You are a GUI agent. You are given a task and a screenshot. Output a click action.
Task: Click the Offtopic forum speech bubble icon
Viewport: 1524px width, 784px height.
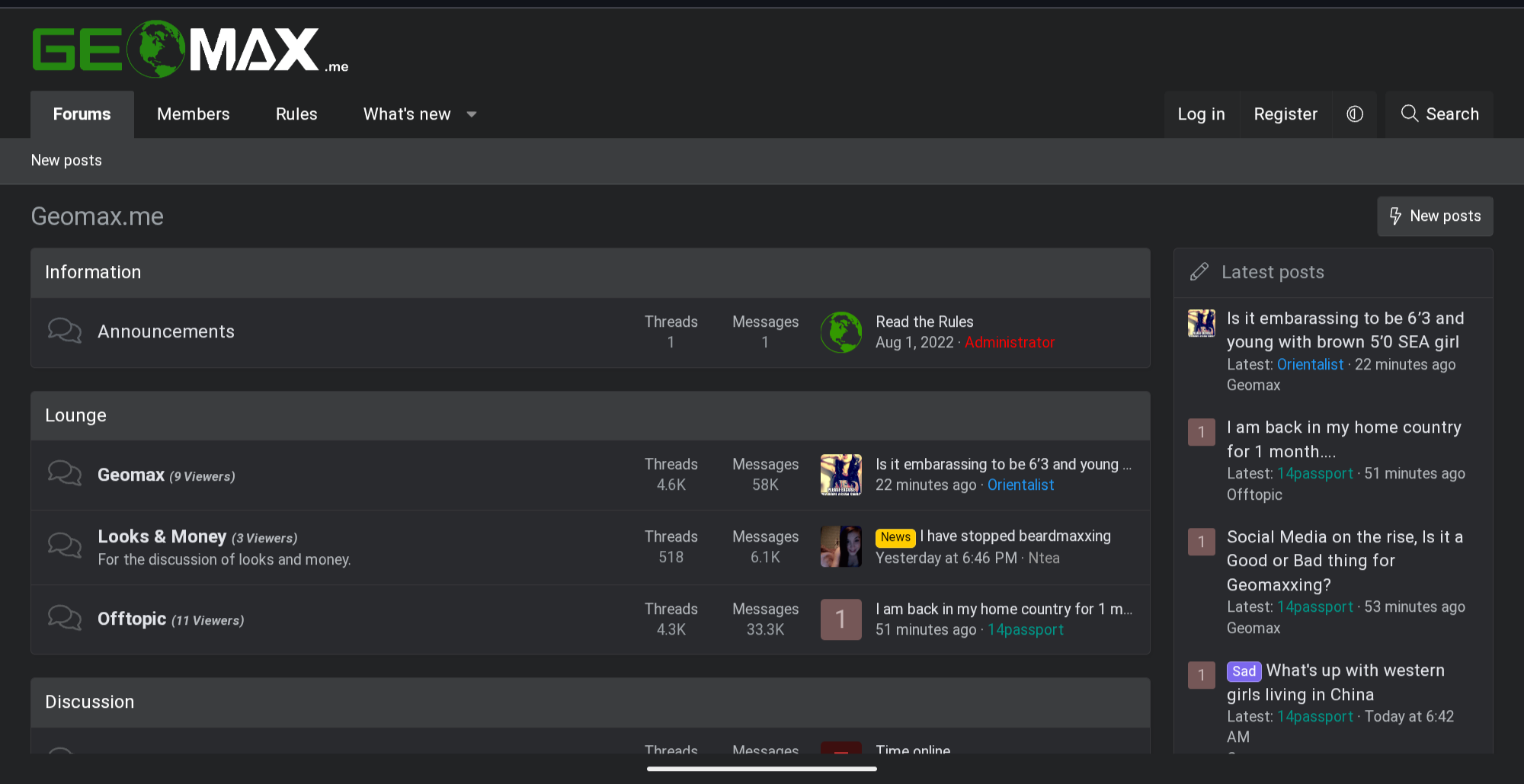click(65, 619)
